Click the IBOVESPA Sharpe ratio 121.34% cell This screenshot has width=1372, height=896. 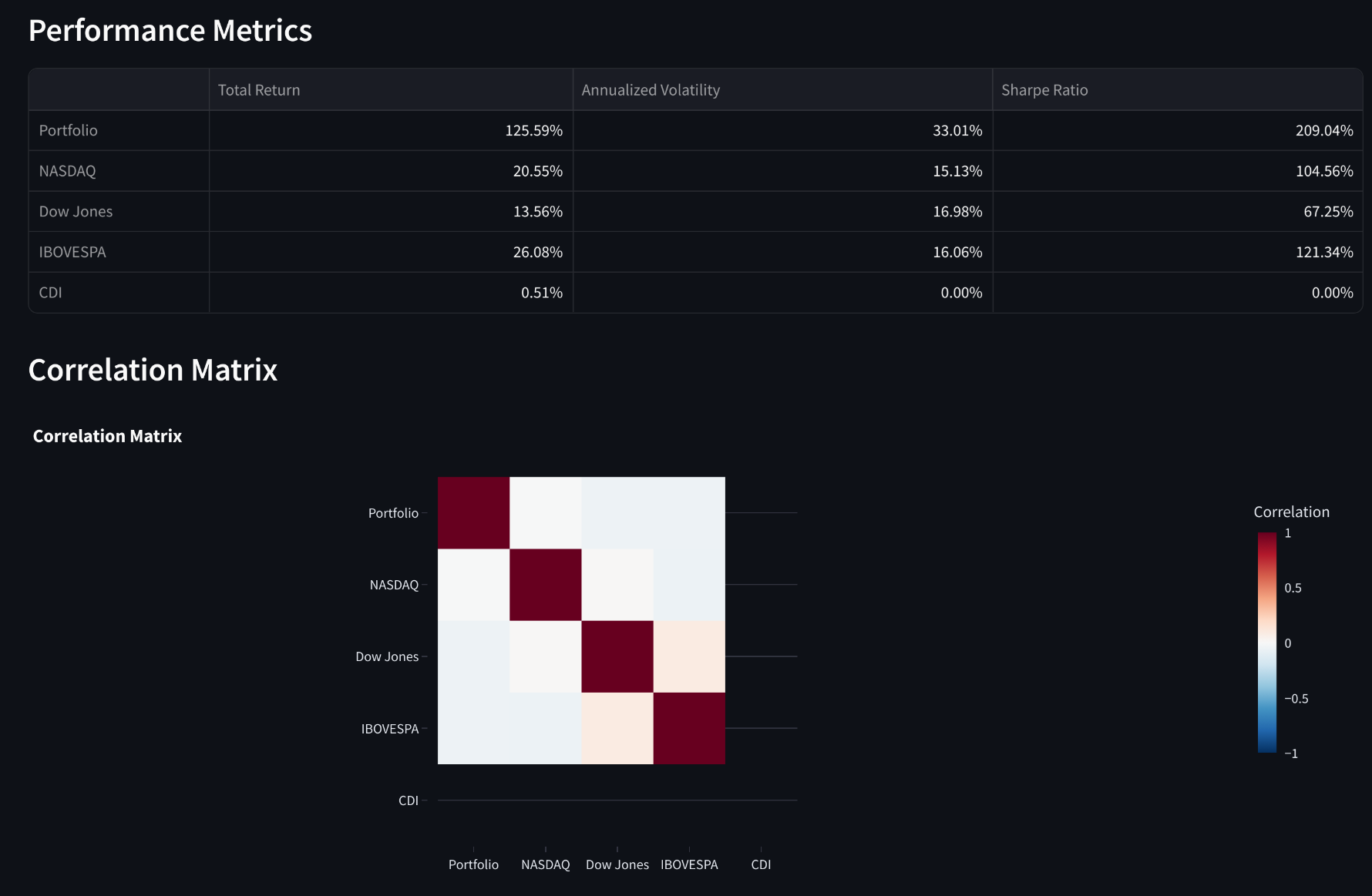click(1177, 252)
